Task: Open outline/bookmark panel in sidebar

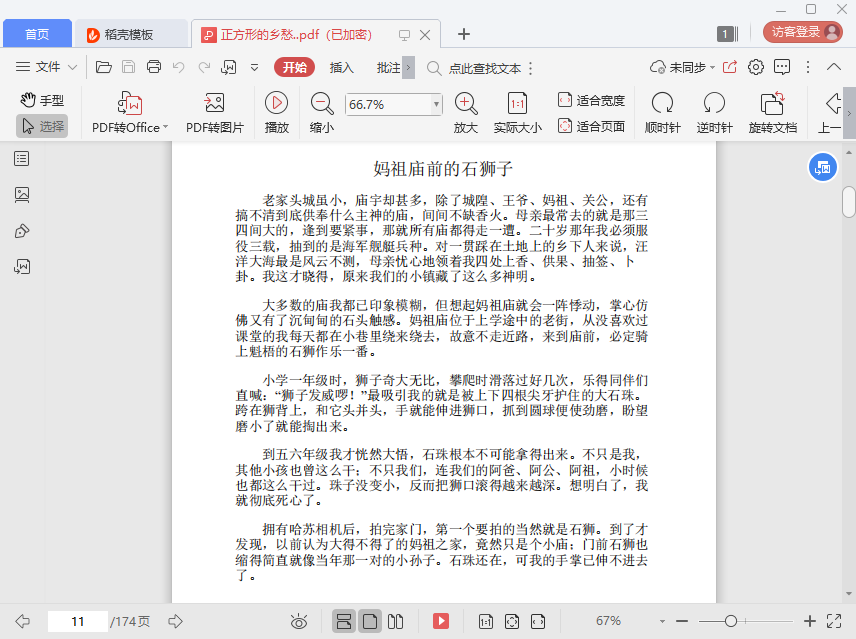Action: [x=22, y=159]
